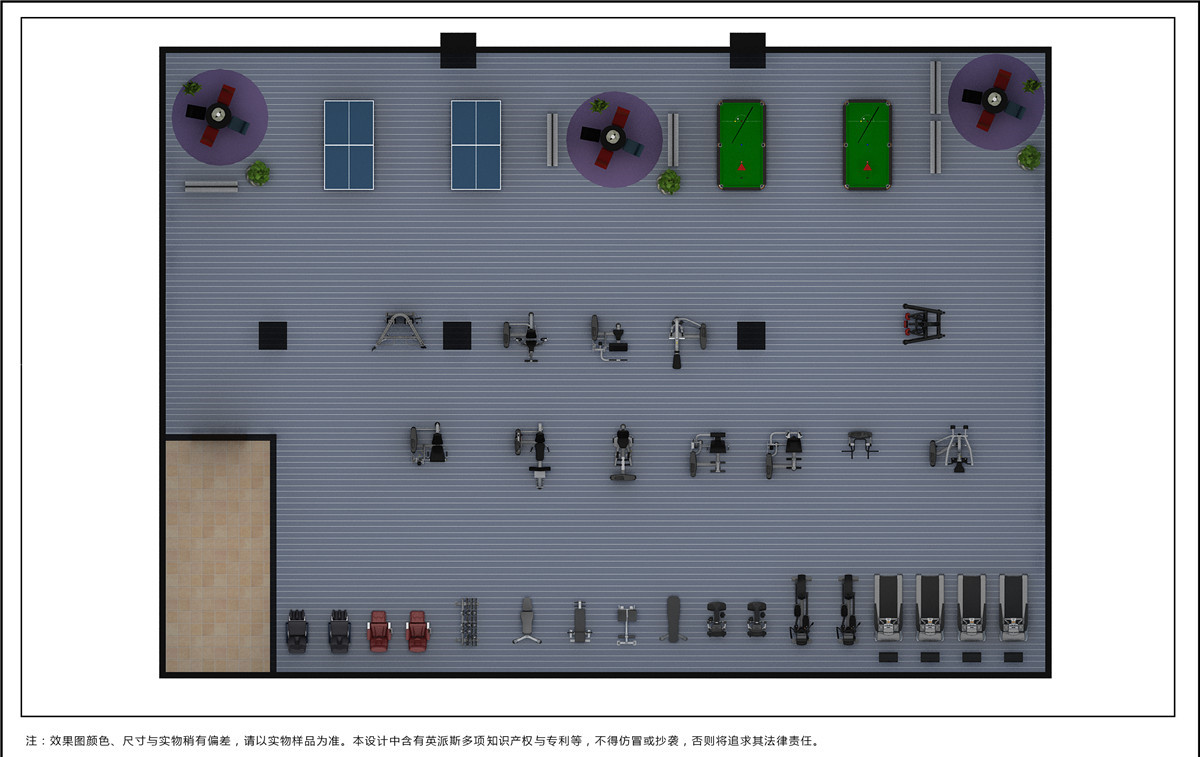Click the right spin bike
The height and width of the screenshot is (757, 1200).
[757, 618]
